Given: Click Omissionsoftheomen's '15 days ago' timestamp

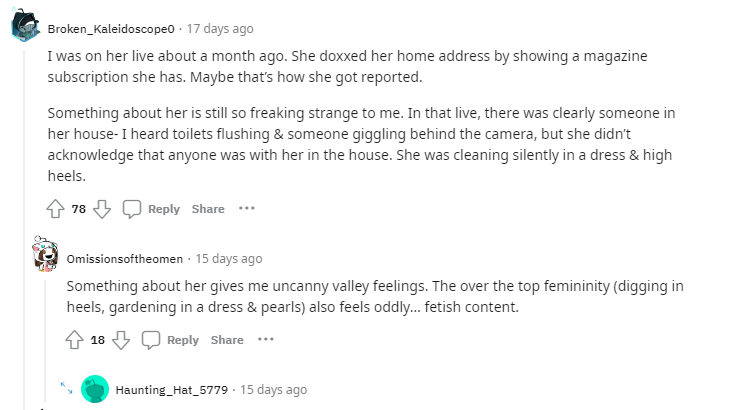Looking at the screenshot, I should [x=229, y=258].
